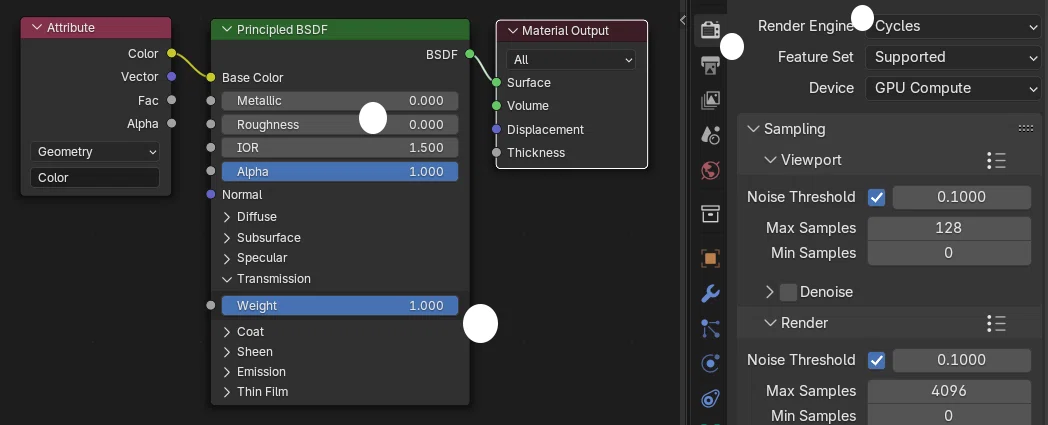Image resolution: width=1048 pixels, height=425 pixels.
Task: Open the Render properties tab
Action: pos(710,30)
